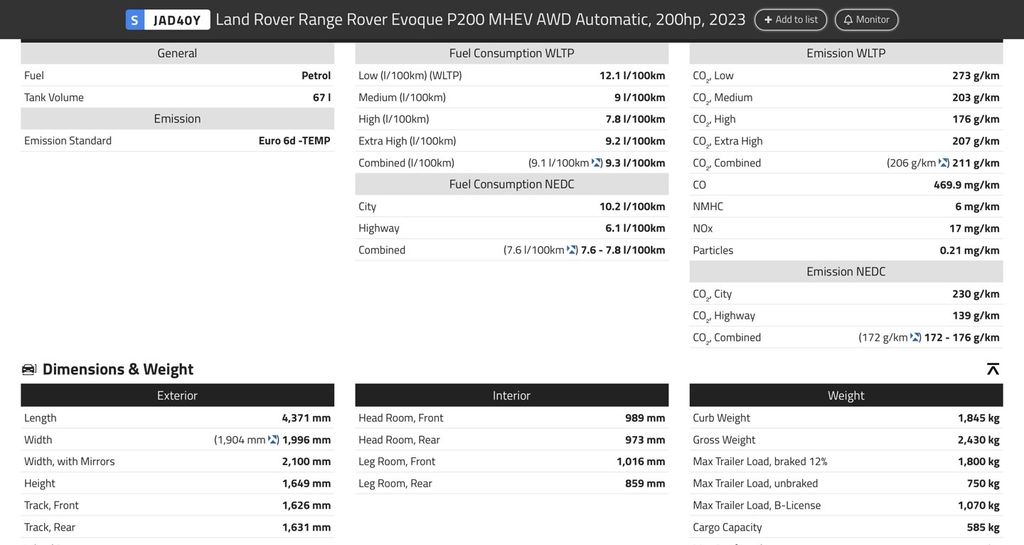Click the blue S country badge
Screen dimensions: 1024x545
(135, 20)
